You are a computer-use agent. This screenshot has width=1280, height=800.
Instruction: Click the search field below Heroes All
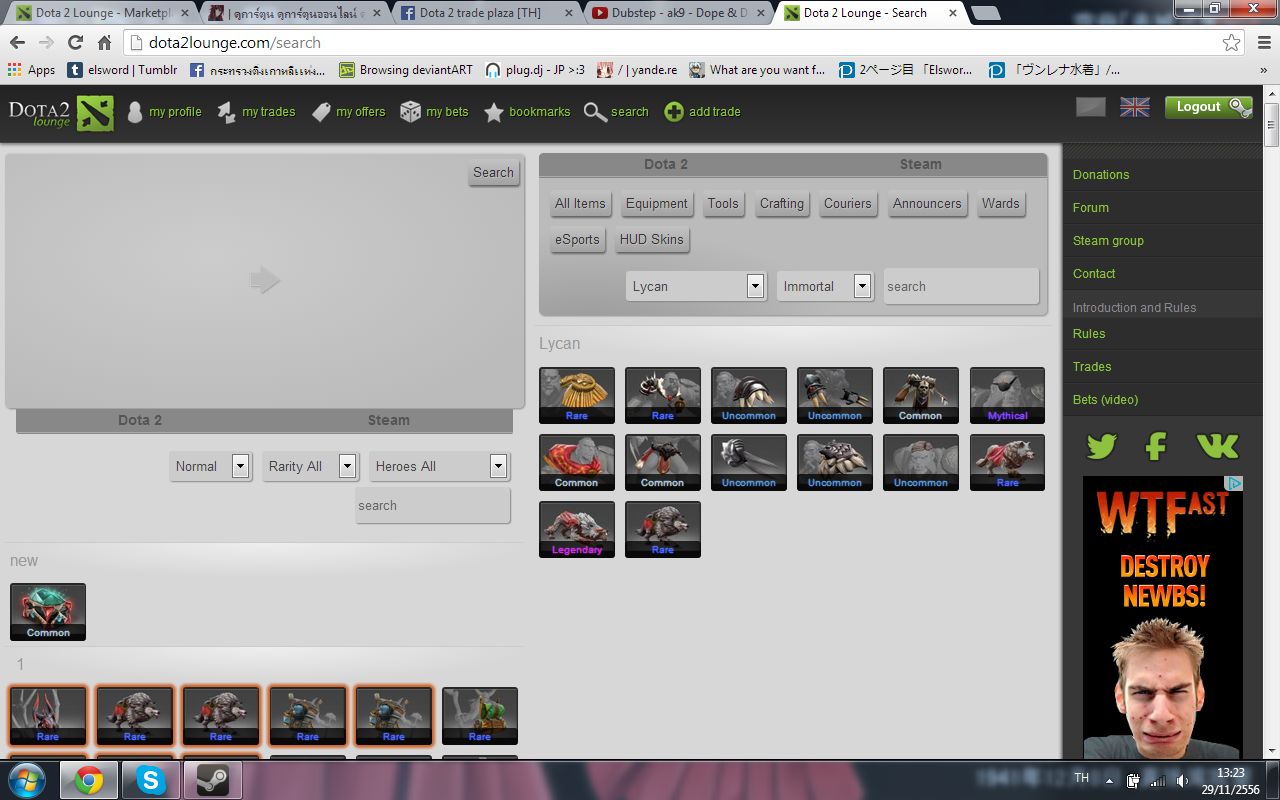click(x=433, y=505)
